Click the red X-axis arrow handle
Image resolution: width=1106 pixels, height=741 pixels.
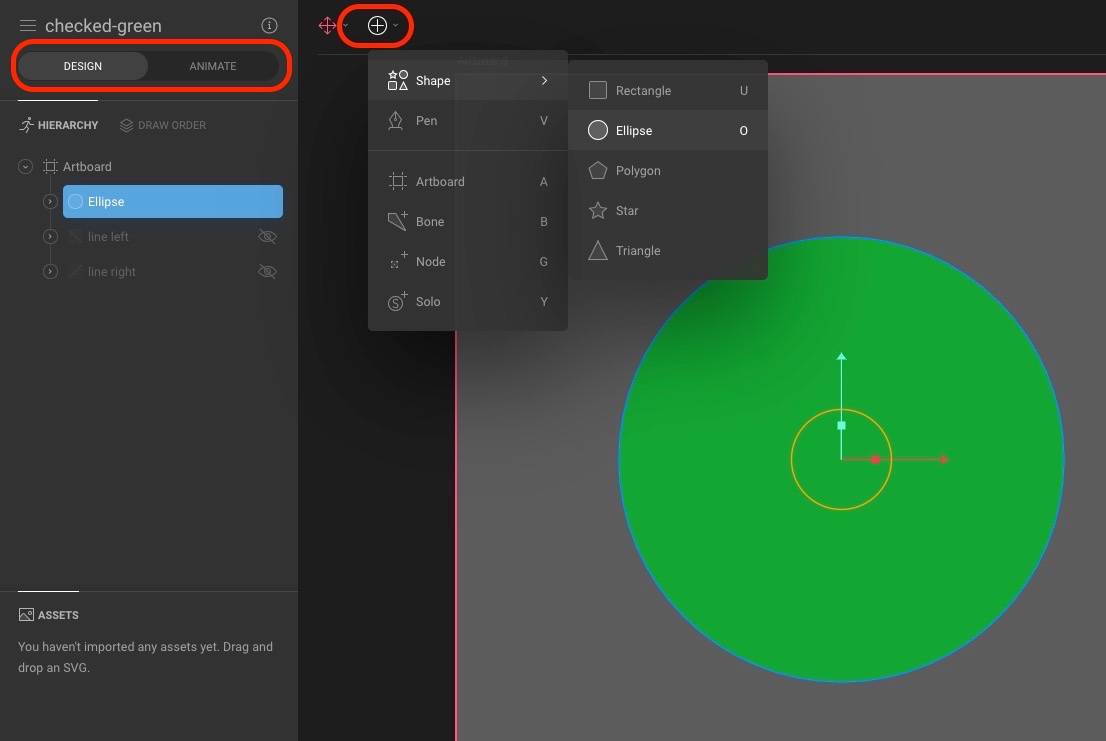(944, 459)
